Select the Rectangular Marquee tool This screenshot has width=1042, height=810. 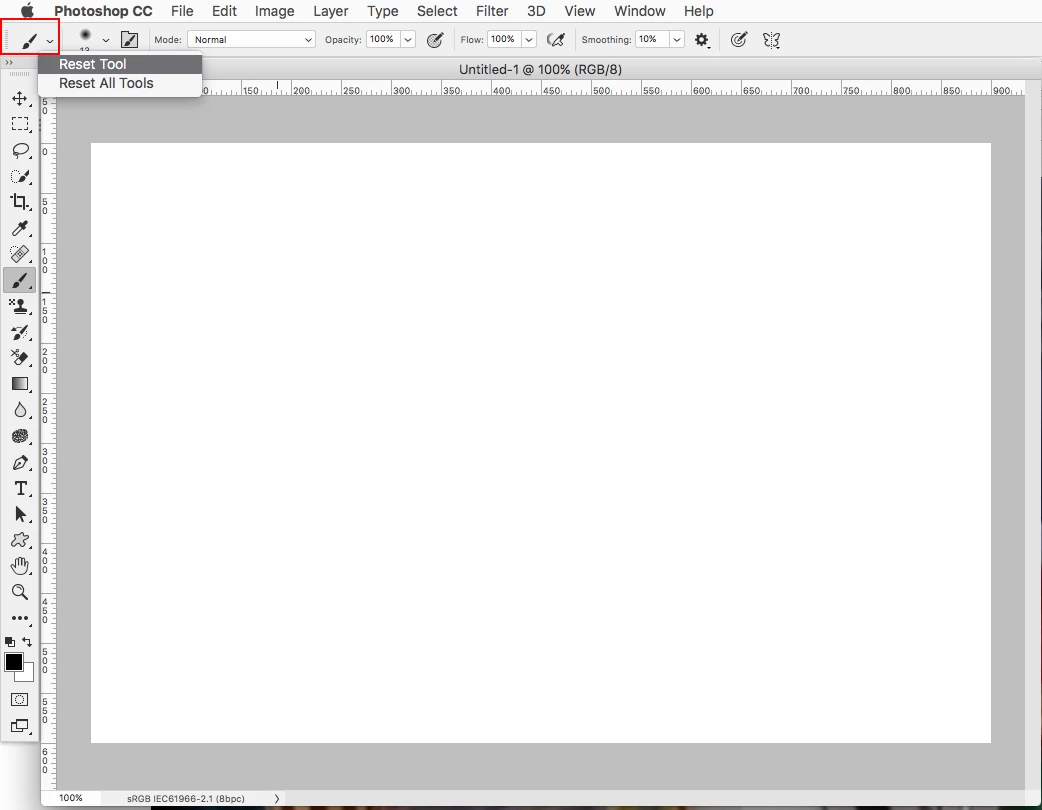point(20,124)
